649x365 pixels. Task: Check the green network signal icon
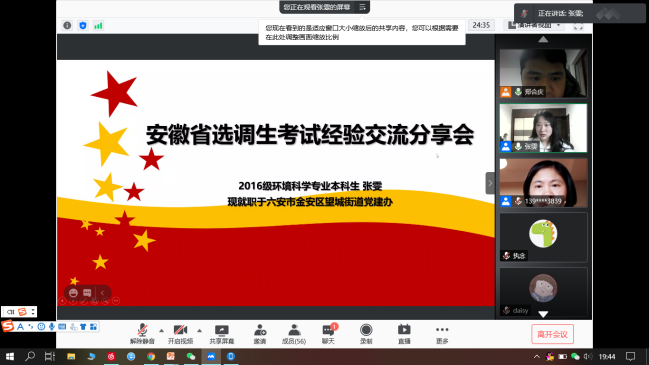pos(98,26)
